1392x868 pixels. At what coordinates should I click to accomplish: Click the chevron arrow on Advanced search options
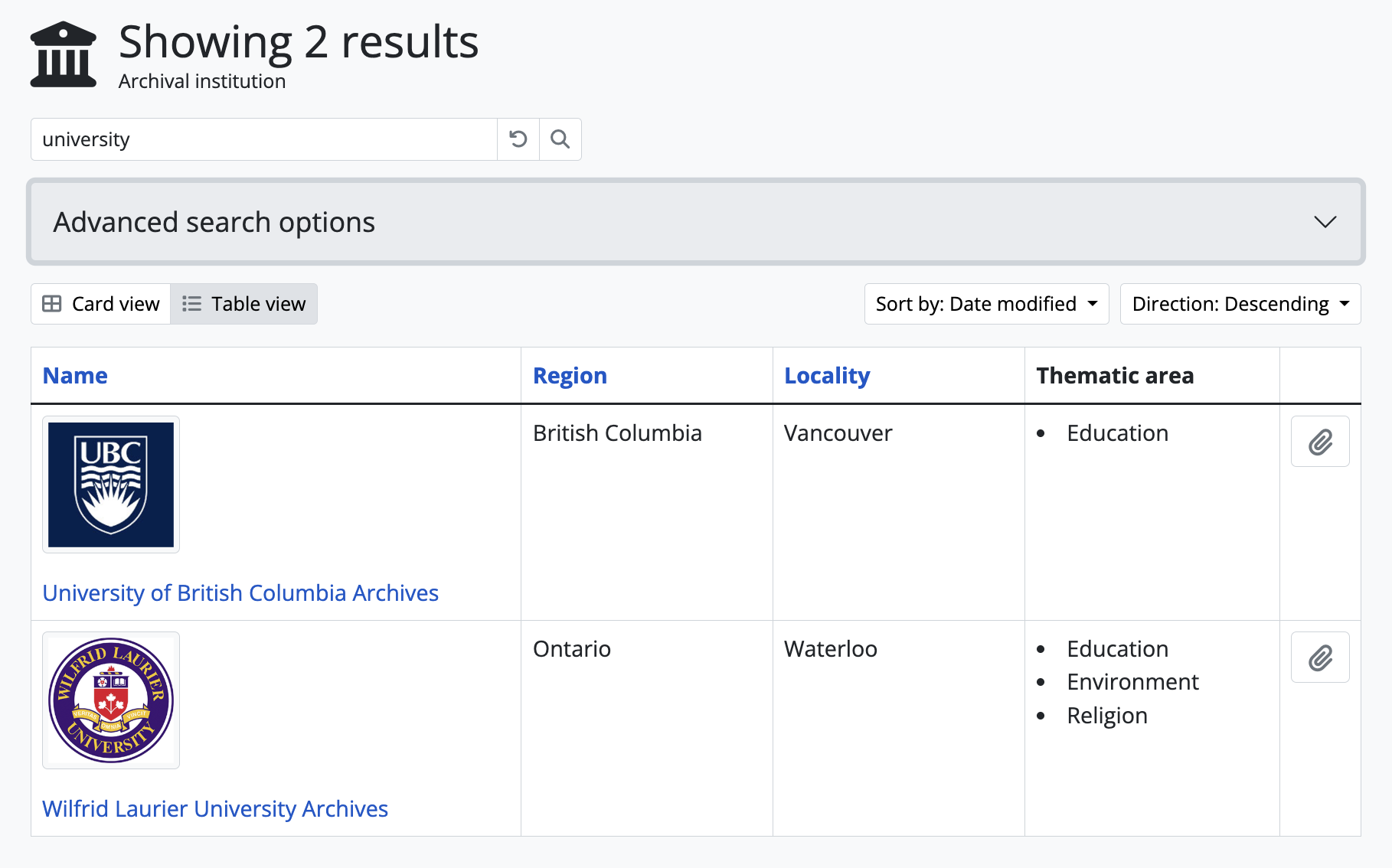point(1325,223)
